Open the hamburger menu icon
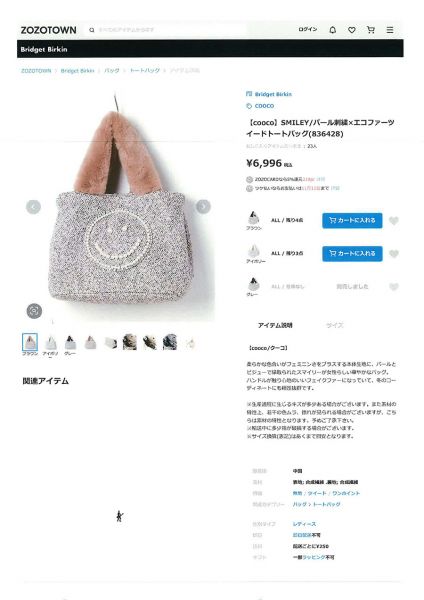Screen dimensions: 424x600 (390, 30)
